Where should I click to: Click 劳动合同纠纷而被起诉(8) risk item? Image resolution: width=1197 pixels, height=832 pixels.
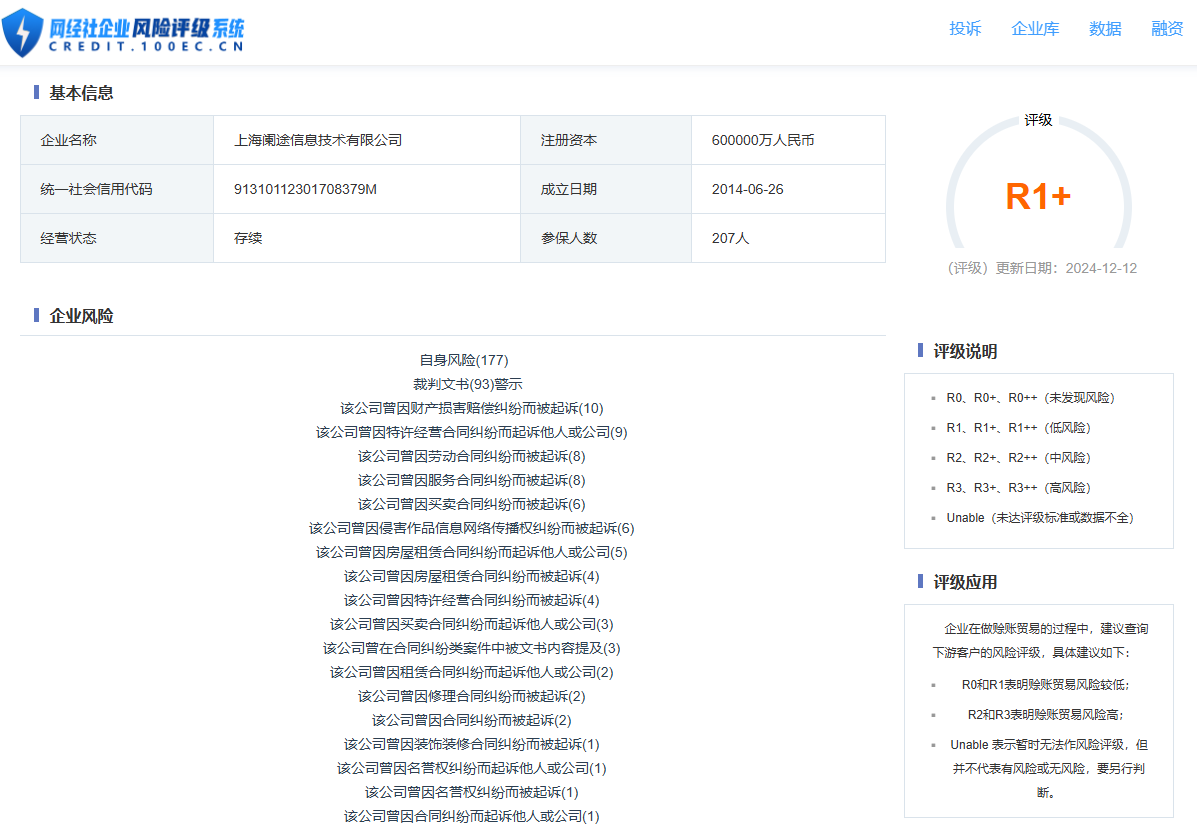472,456
